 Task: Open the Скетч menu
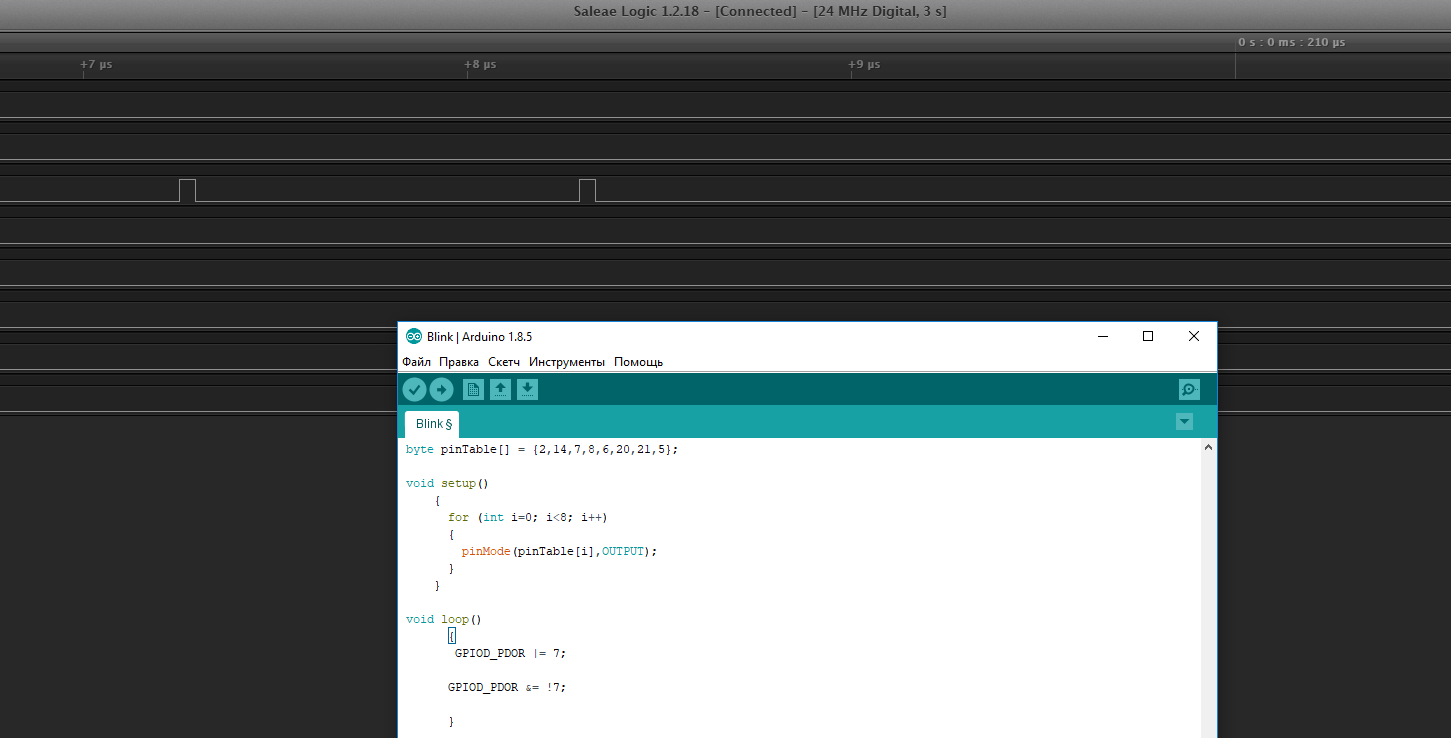point(504,362)
